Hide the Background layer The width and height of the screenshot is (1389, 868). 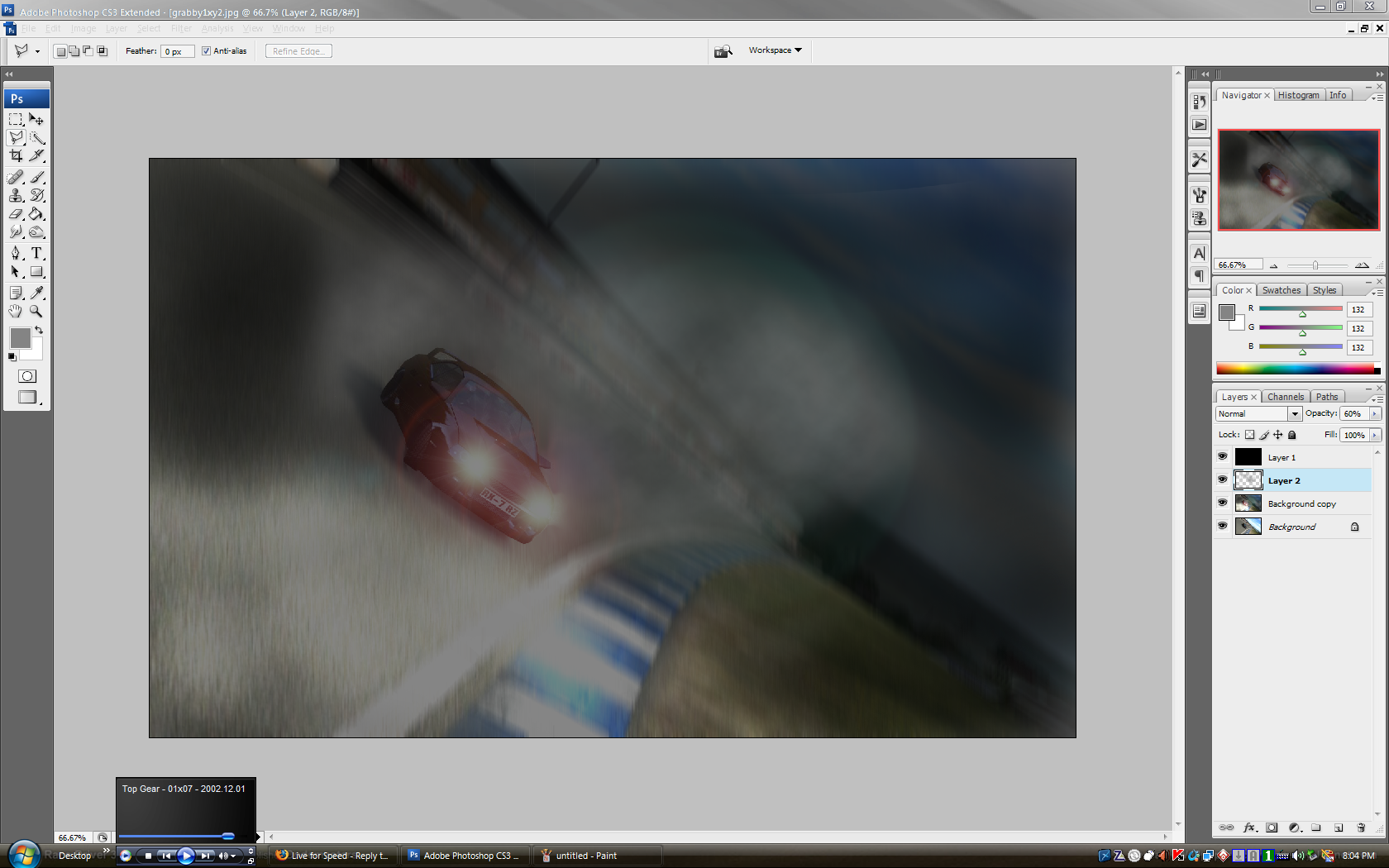(1222, 526)
